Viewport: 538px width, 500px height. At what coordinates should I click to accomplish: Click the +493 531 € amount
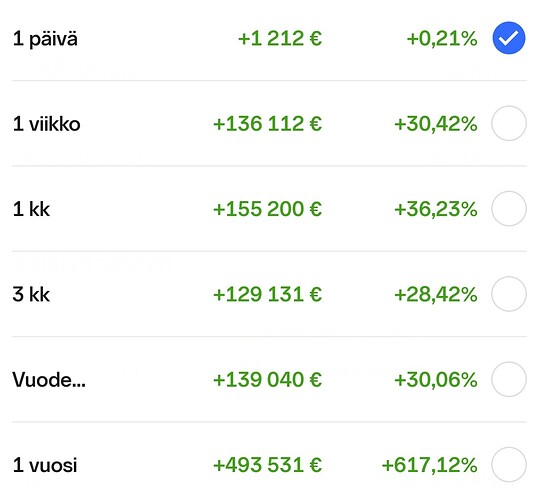click(x=268, y=465)
